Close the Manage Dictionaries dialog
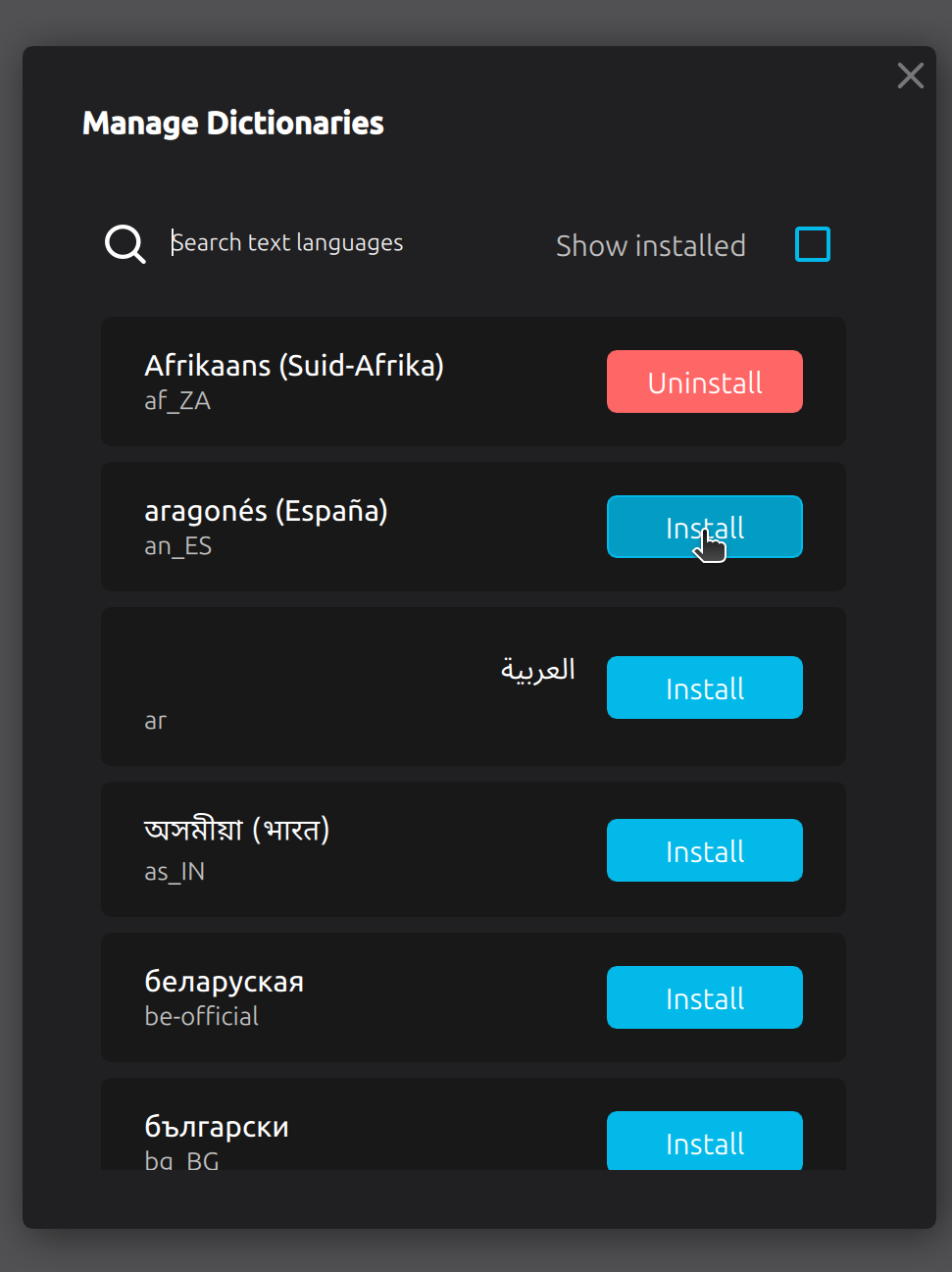Viewport: 952px width, 1272px height. [x=910, y=76]
